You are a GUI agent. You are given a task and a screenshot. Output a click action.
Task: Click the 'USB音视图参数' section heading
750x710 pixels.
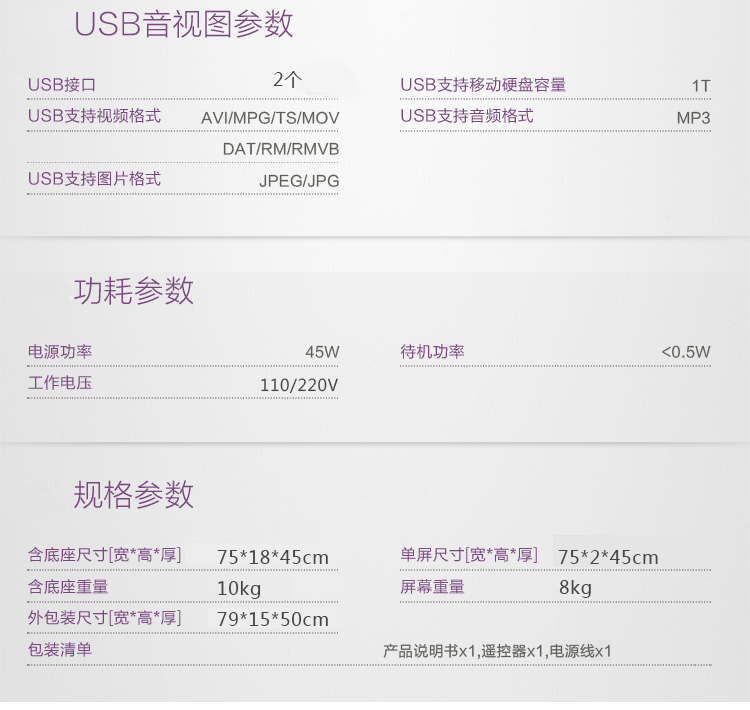tap(184, 24)
